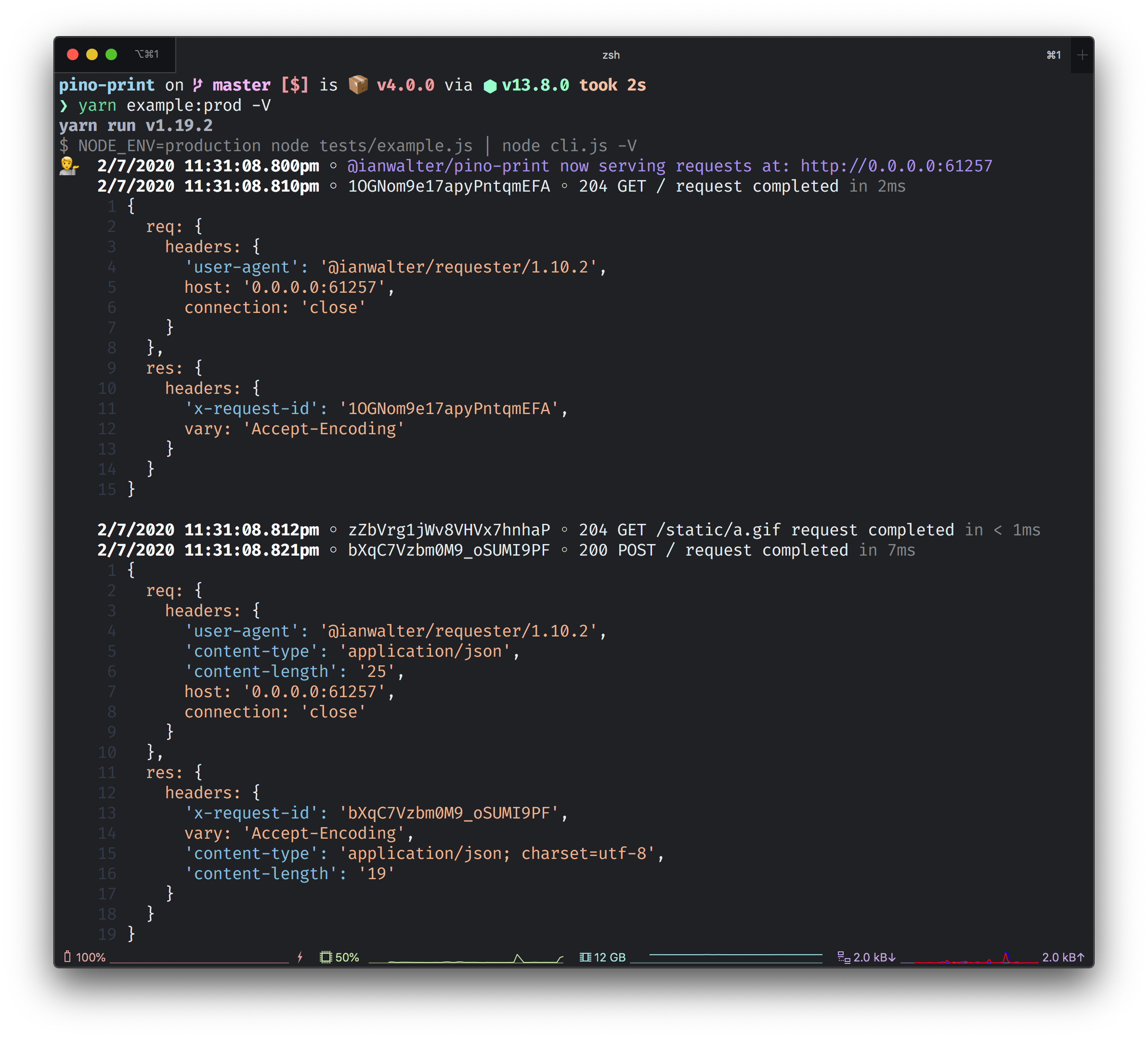Click the green zoom window button
The width and height of the screenshot is (1148, 1039).
coord(111,54)
